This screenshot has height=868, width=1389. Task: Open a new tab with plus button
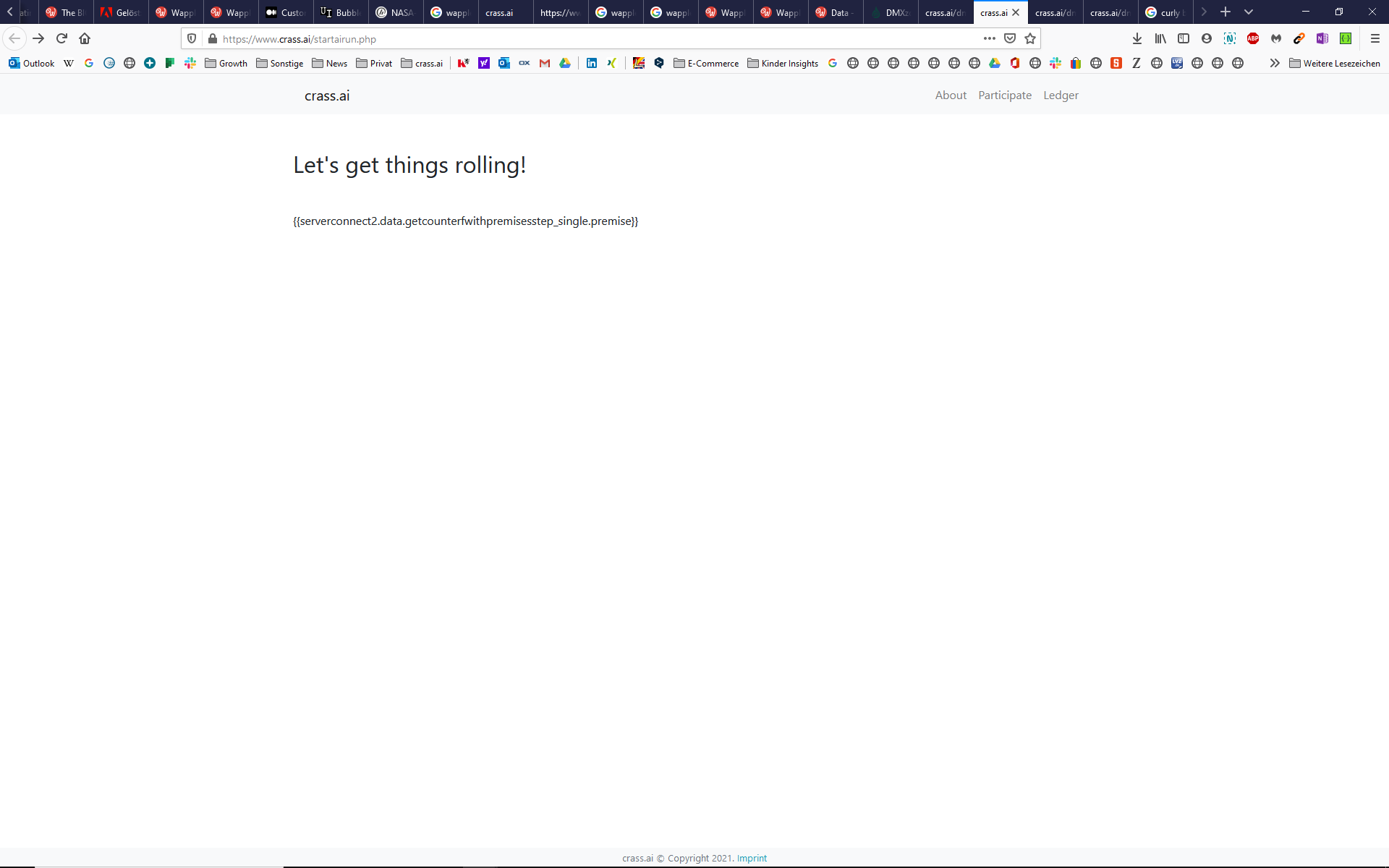[1226, 12]
